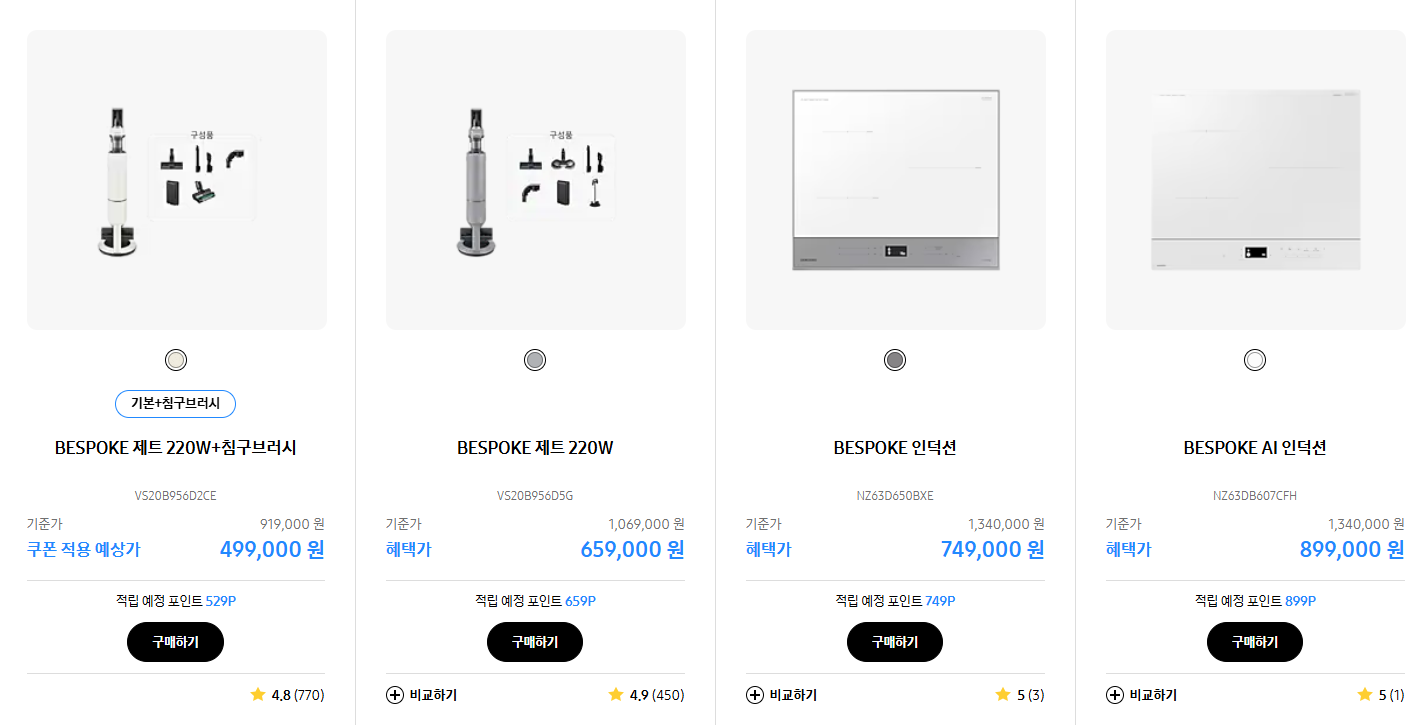Click the plus compare icon for BESPOKE 인덕션
Viewport: 1422px width, 725px height.
pyautogui.click(x=753, y=695)
